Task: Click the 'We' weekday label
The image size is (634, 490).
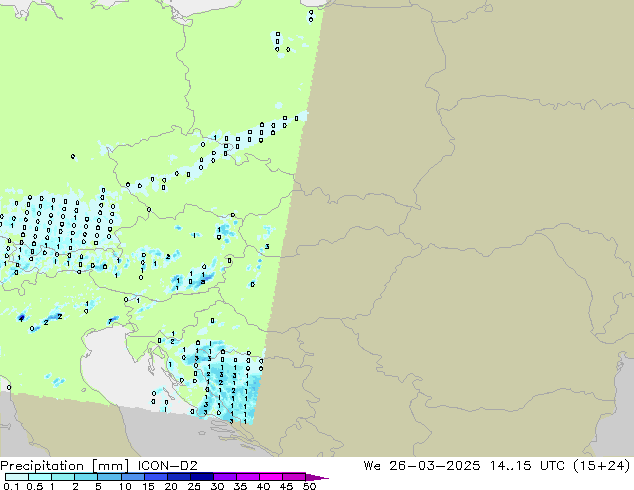Action: pyautogui.click(x=372, y=465)
